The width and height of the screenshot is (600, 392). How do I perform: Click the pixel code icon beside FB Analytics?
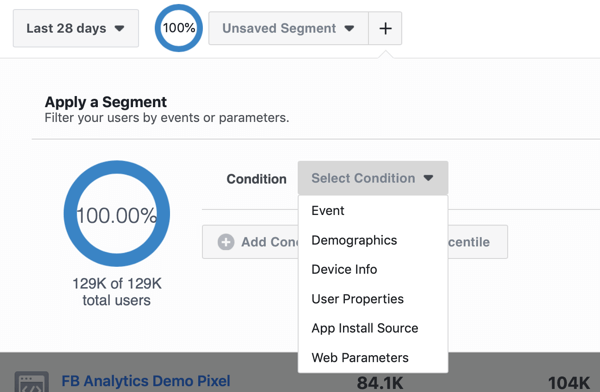point(31,382)
